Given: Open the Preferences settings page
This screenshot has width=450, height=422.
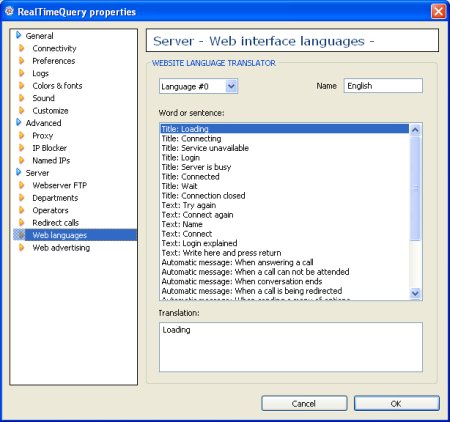Looking at the screenshot, I should (54, 61).
